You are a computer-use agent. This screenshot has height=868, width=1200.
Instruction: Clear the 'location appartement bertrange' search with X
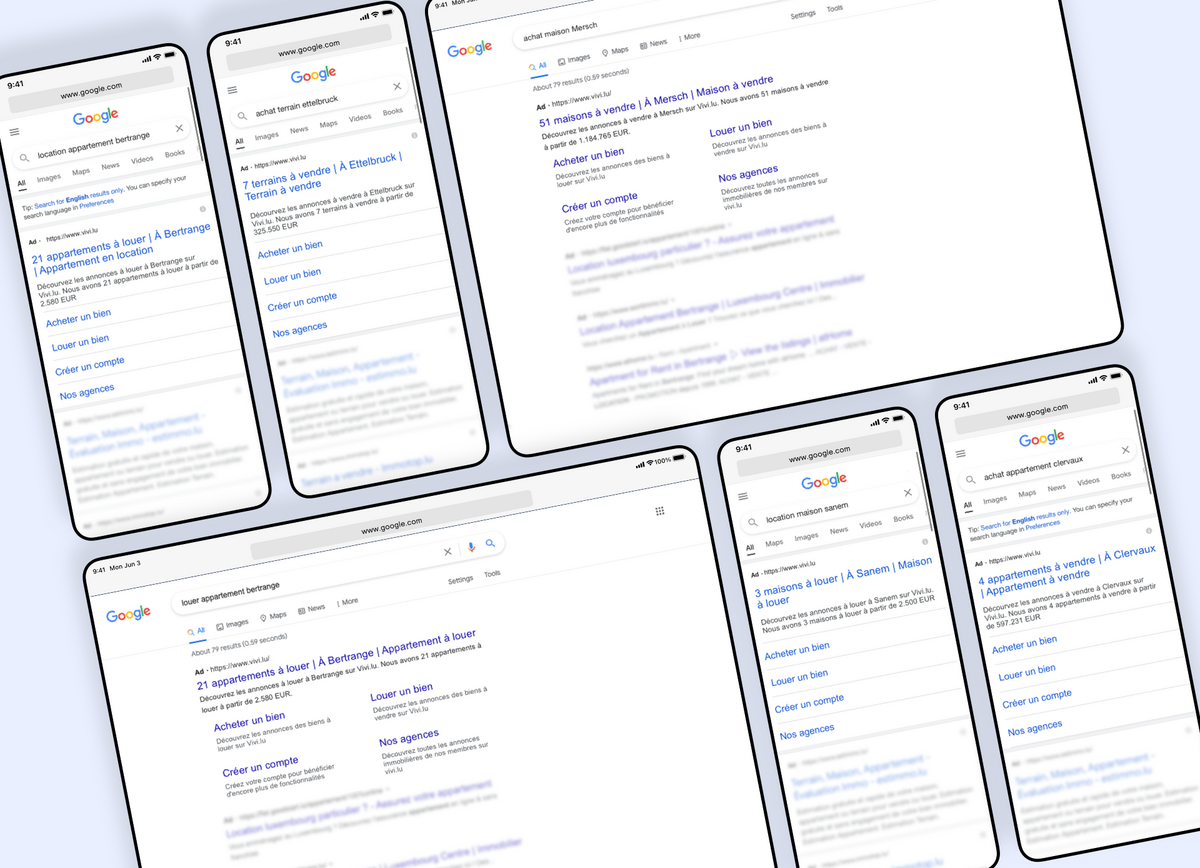pyautogui.click(x=179, y=128)
